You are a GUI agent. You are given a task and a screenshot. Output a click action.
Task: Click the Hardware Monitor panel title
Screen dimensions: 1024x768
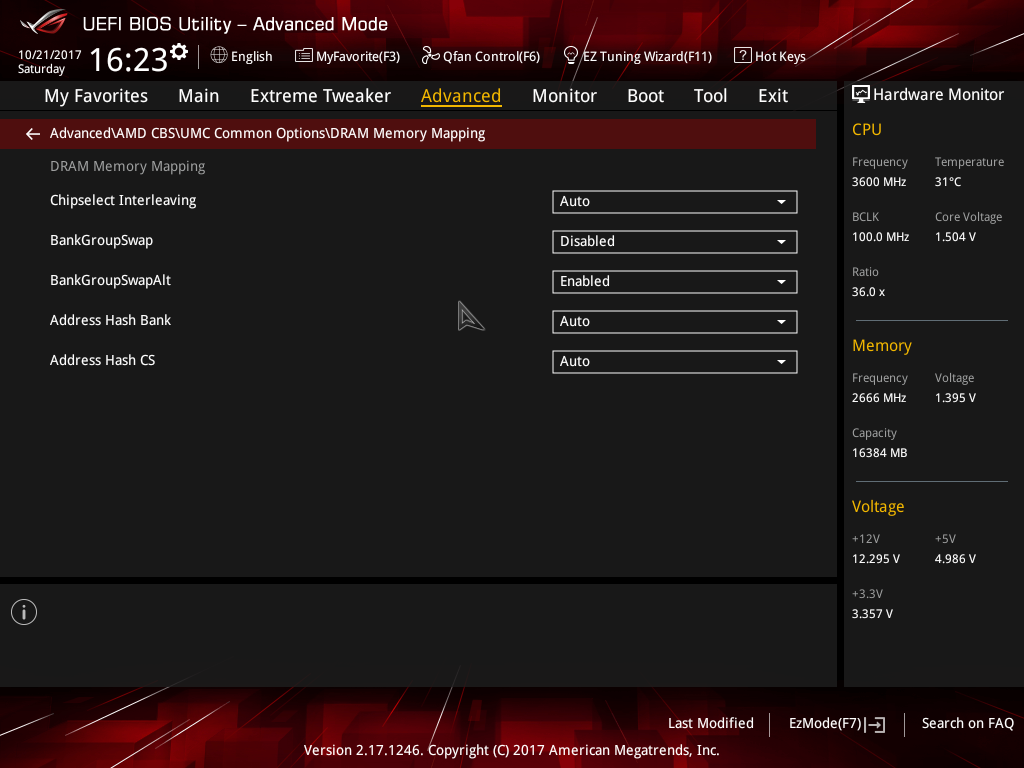[x=938, y=95]
